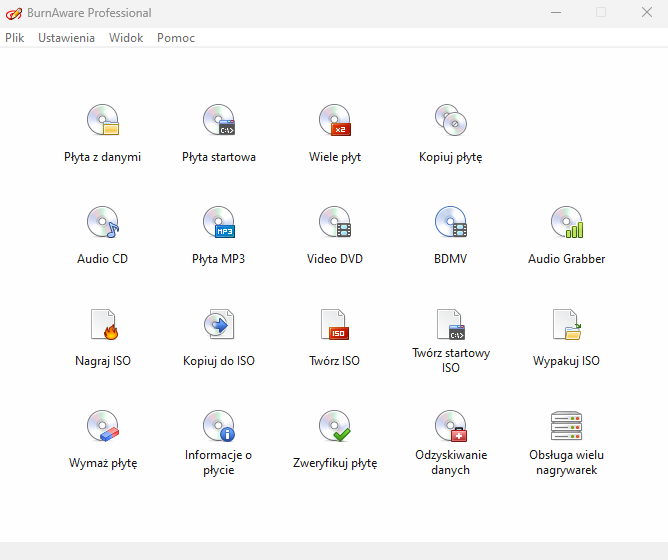Screen dimensions: 668x560
Task: Click the Nagraj ISO burn image icon
Action: pos(104,324)
